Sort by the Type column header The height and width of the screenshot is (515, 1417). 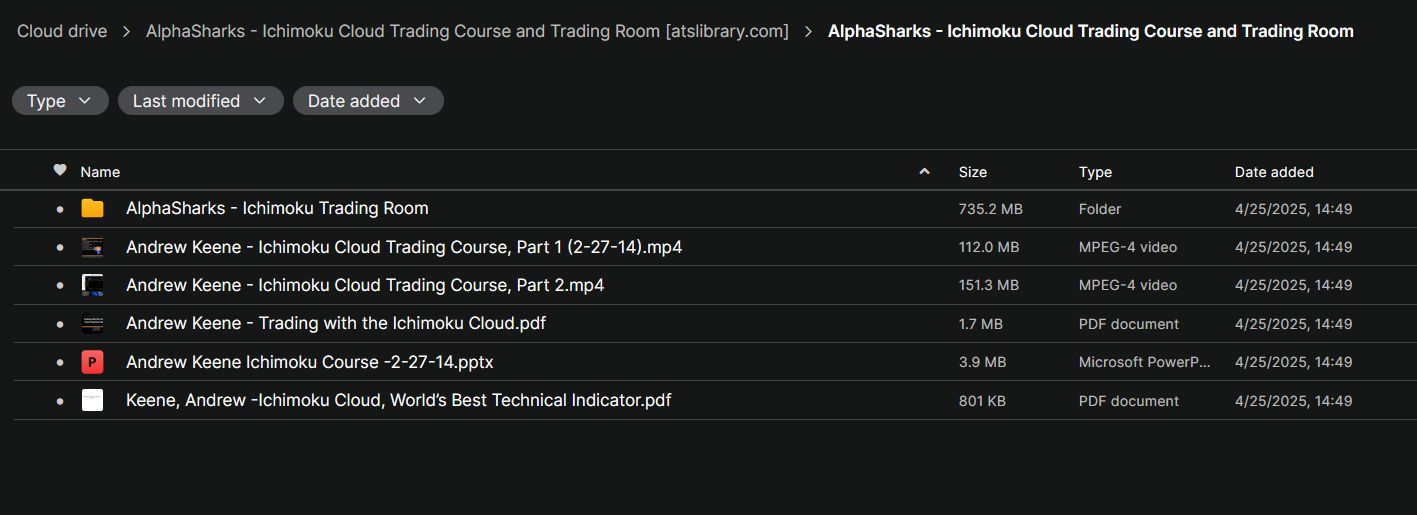1095,172
